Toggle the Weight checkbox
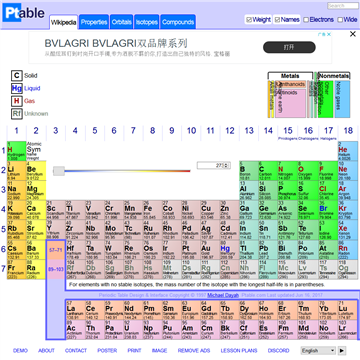The image size is (360, 360). [249, 20]
